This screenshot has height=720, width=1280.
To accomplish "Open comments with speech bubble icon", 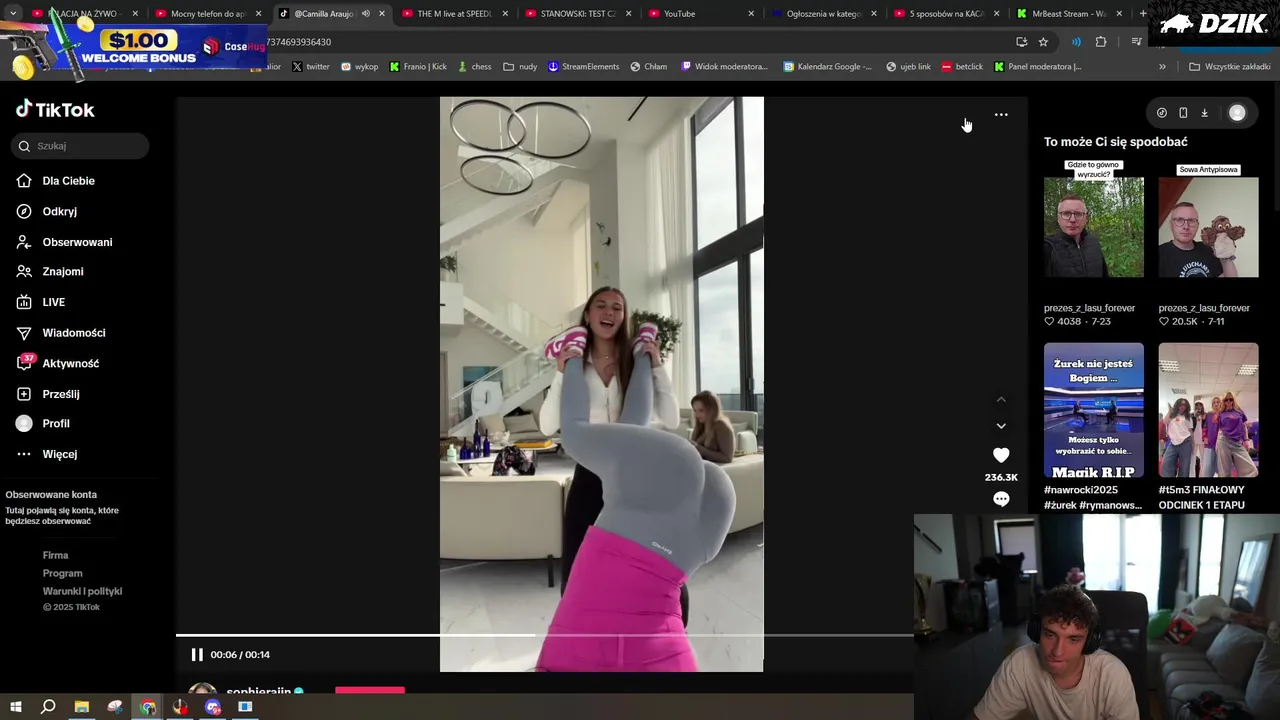I will click(x=1001, y=499).
